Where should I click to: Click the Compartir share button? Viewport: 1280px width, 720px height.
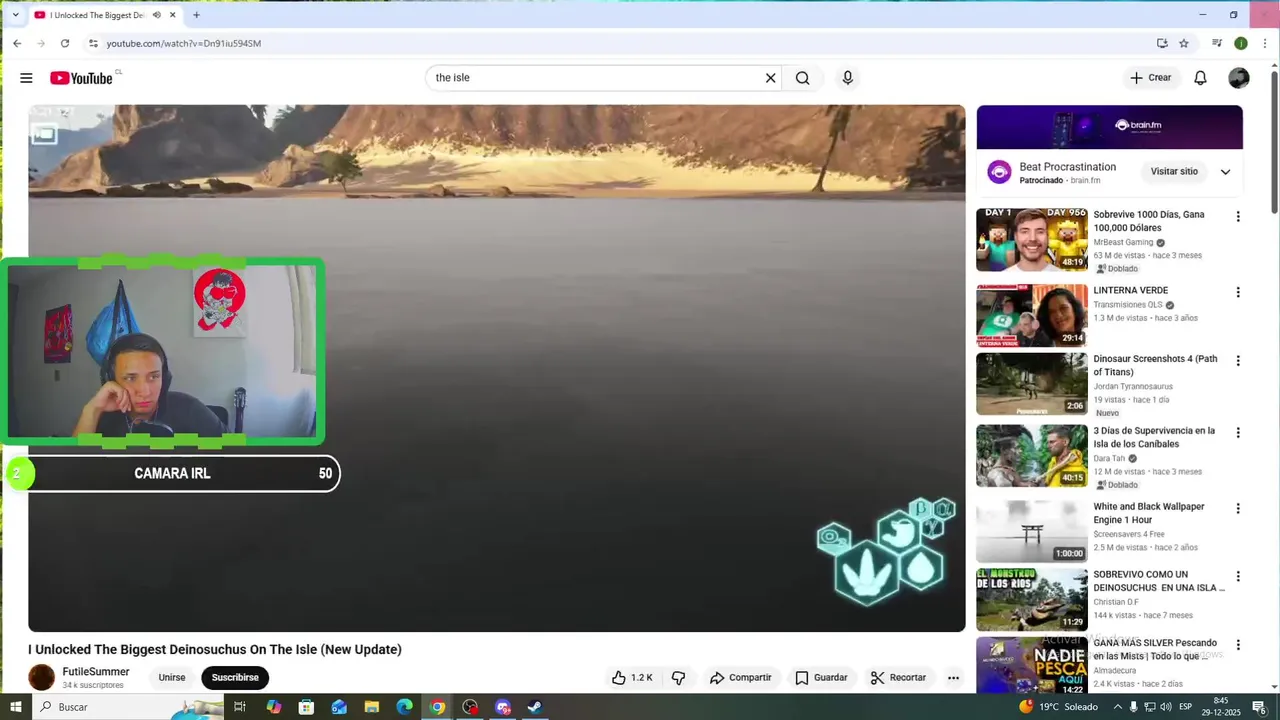coord(740,677)
